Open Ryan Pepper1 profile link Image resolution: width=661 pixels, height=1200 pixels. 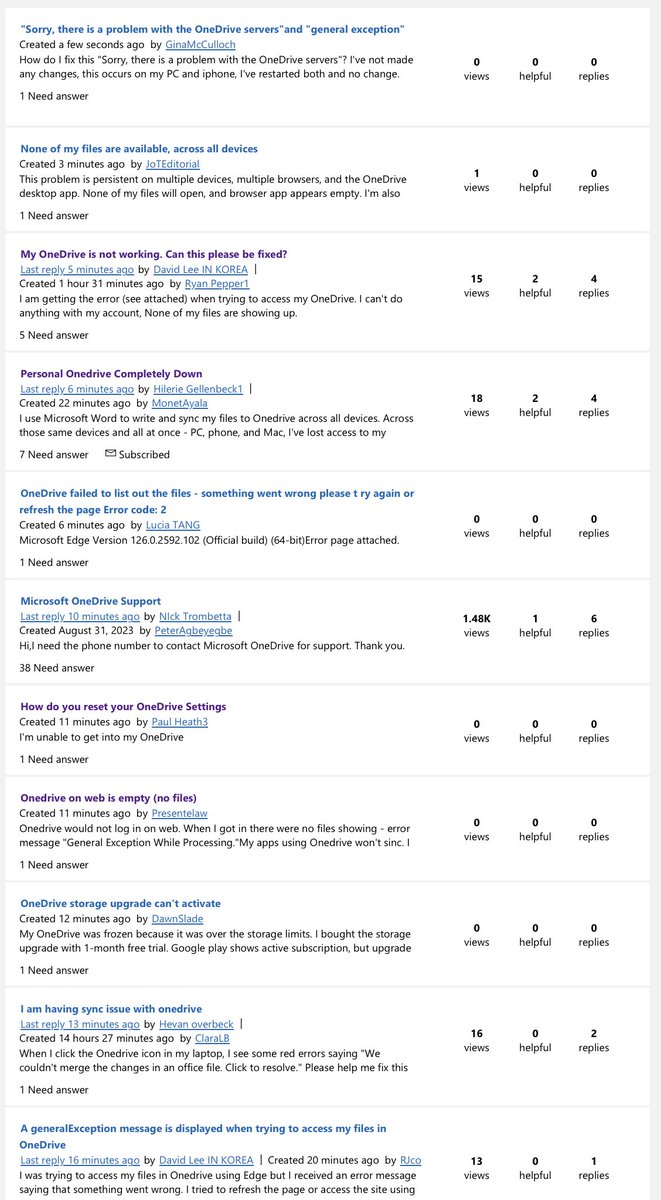click(217, 284)
